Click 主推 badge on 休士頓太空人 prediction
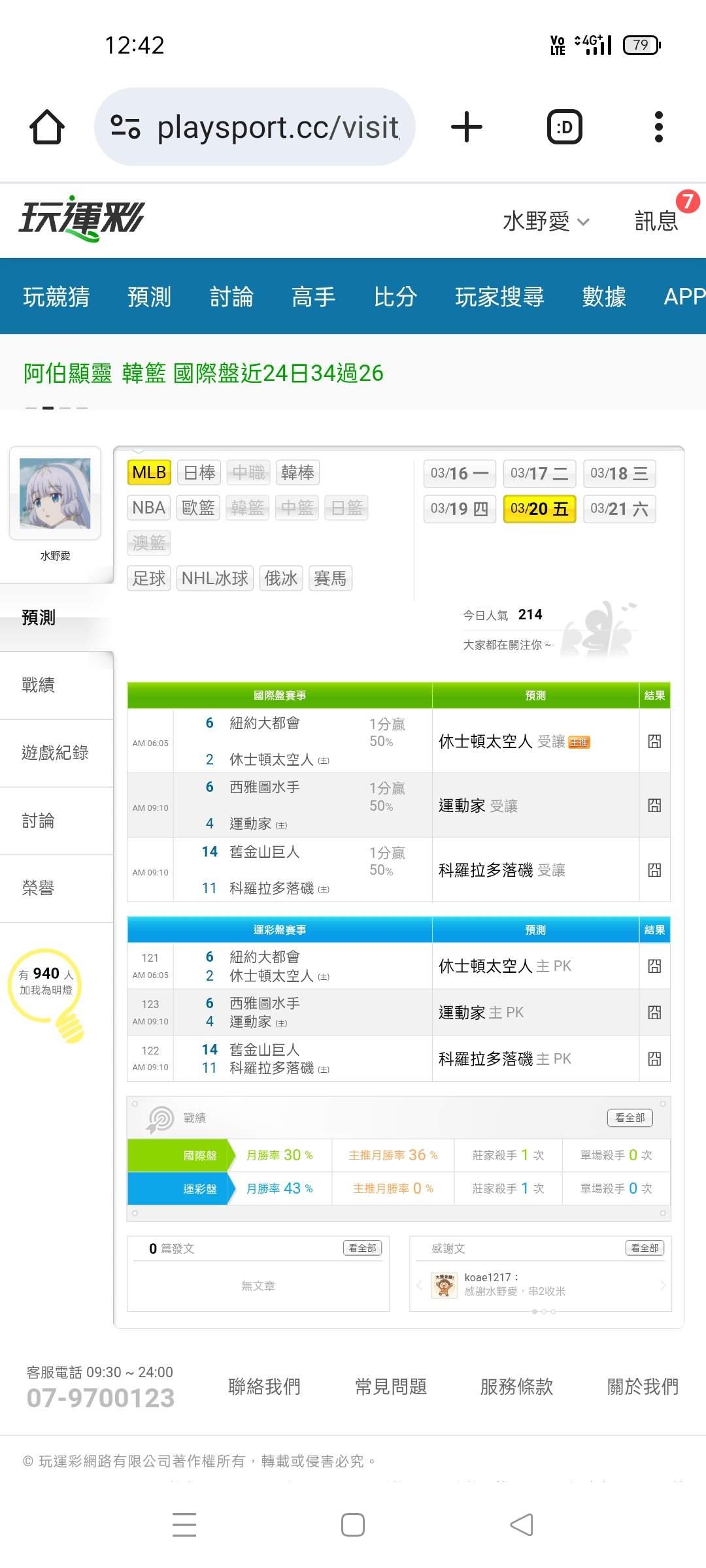This screenshot has width=706, height=1568. pyautogui.click(x=579, y=742)
